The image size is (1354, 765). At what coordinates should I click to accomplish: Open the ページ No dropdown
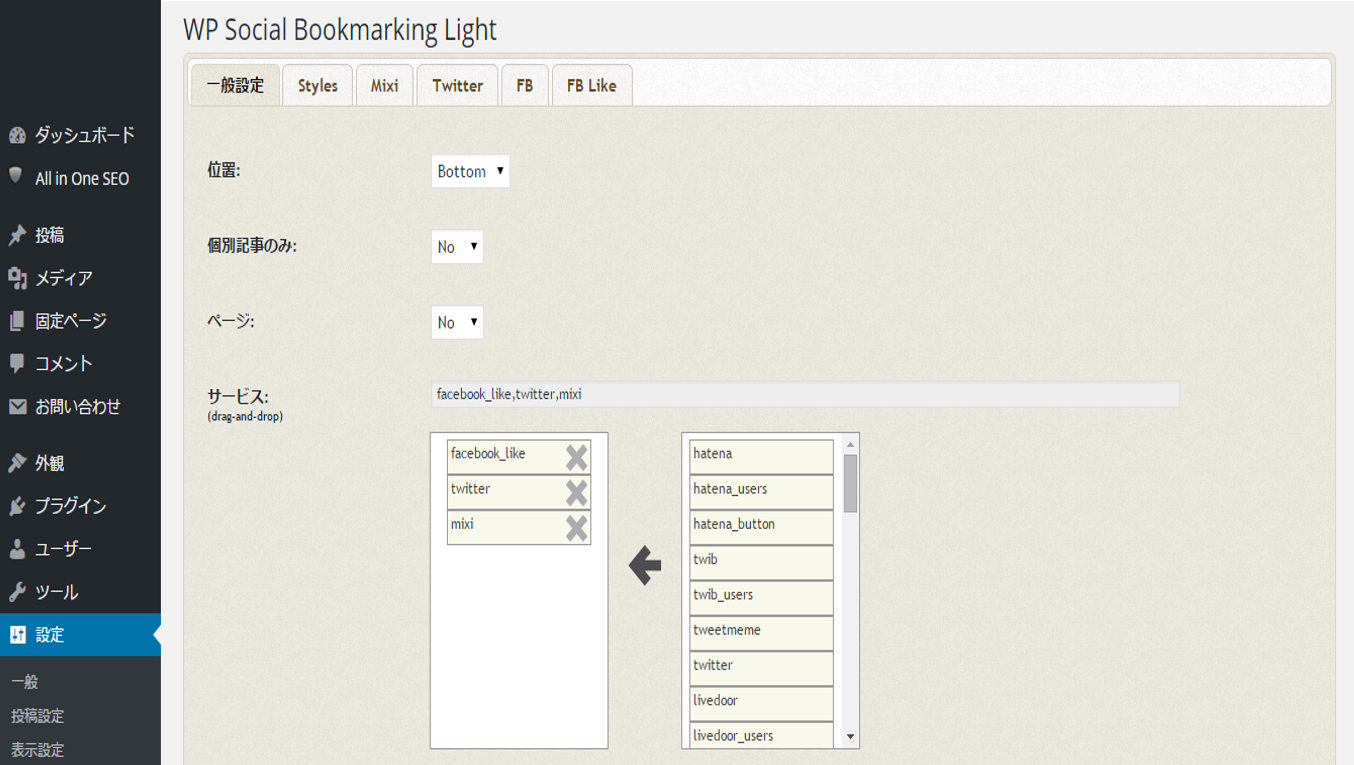[x=457, y=323]
